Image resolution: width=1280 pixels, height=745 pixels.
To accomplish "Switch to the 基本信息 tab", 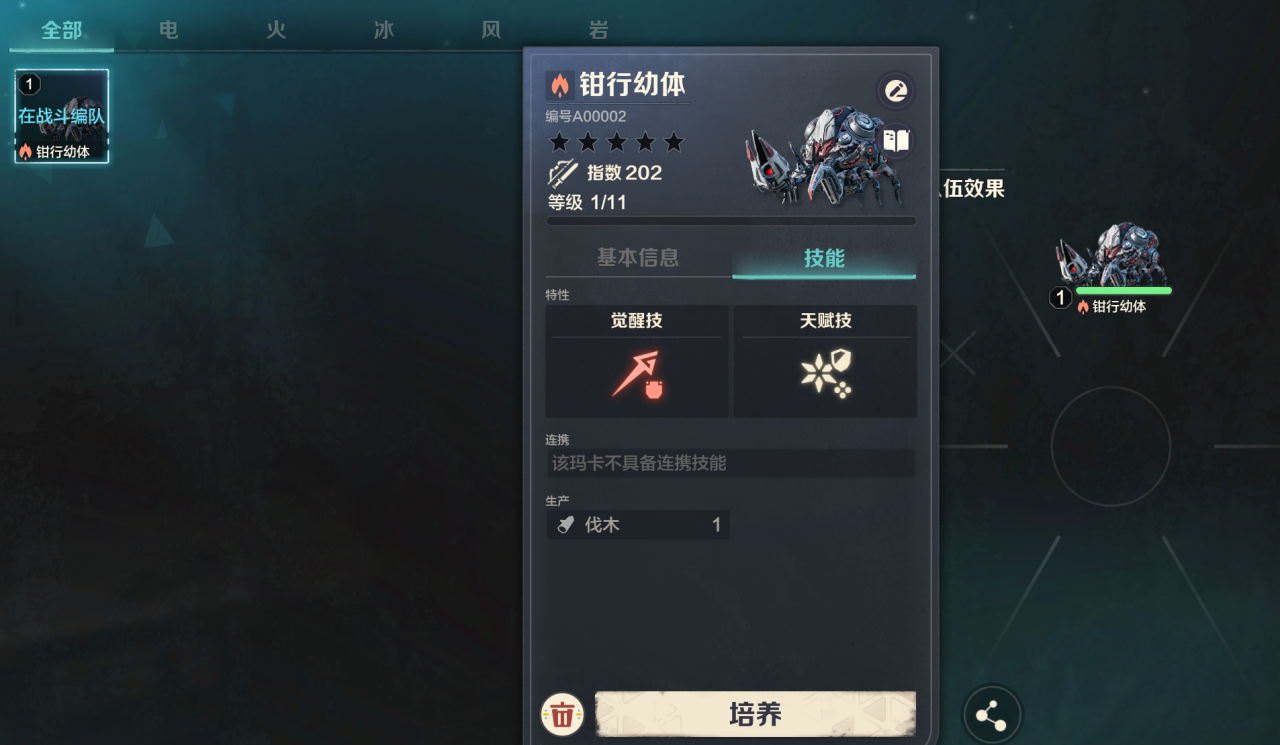I will [x=638, y=258].
